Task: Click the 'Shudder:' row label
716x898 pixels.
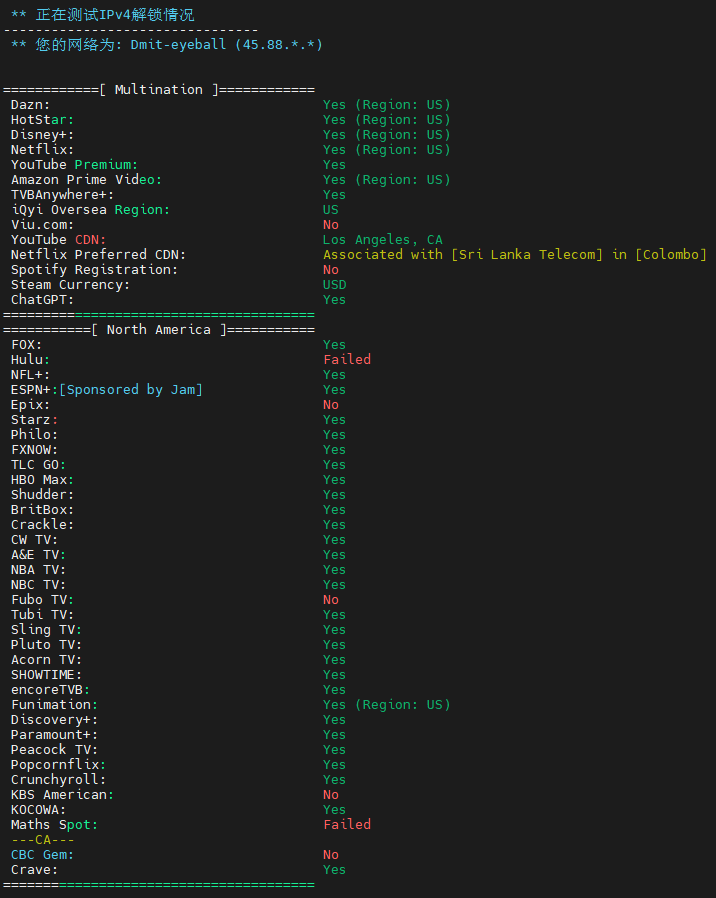Action: [x=42, y=495]
